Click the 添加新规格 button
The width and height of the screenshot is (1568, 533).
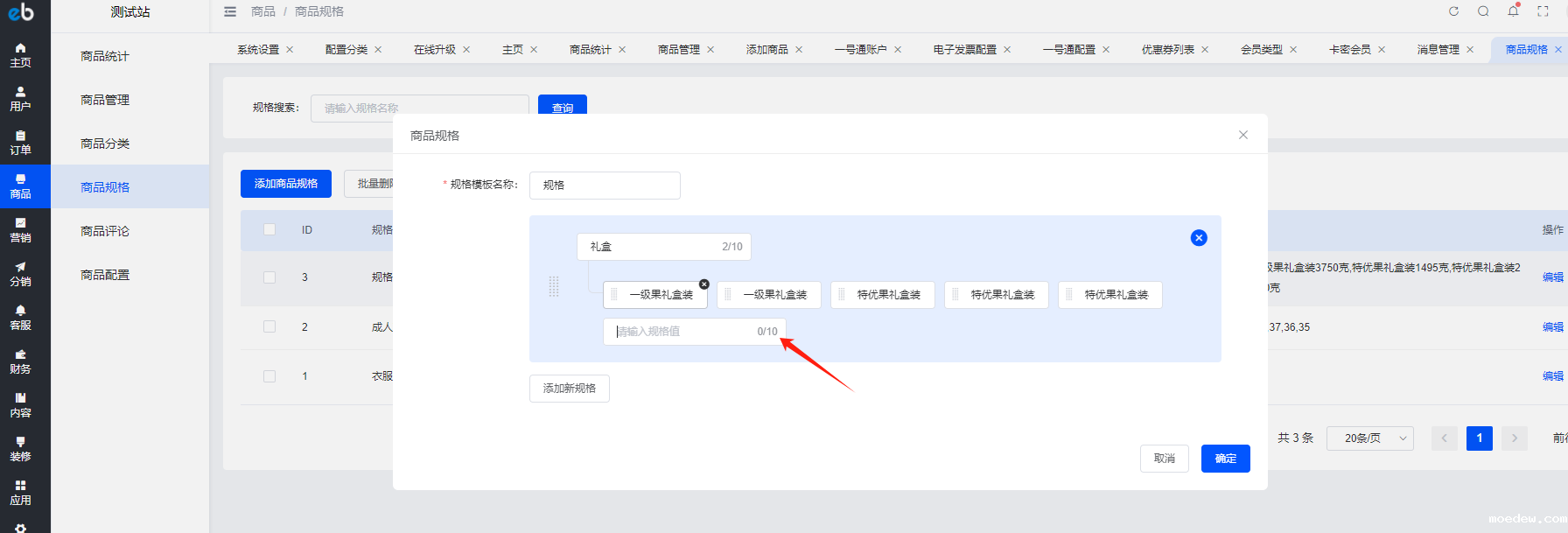(x=569, y=389)
